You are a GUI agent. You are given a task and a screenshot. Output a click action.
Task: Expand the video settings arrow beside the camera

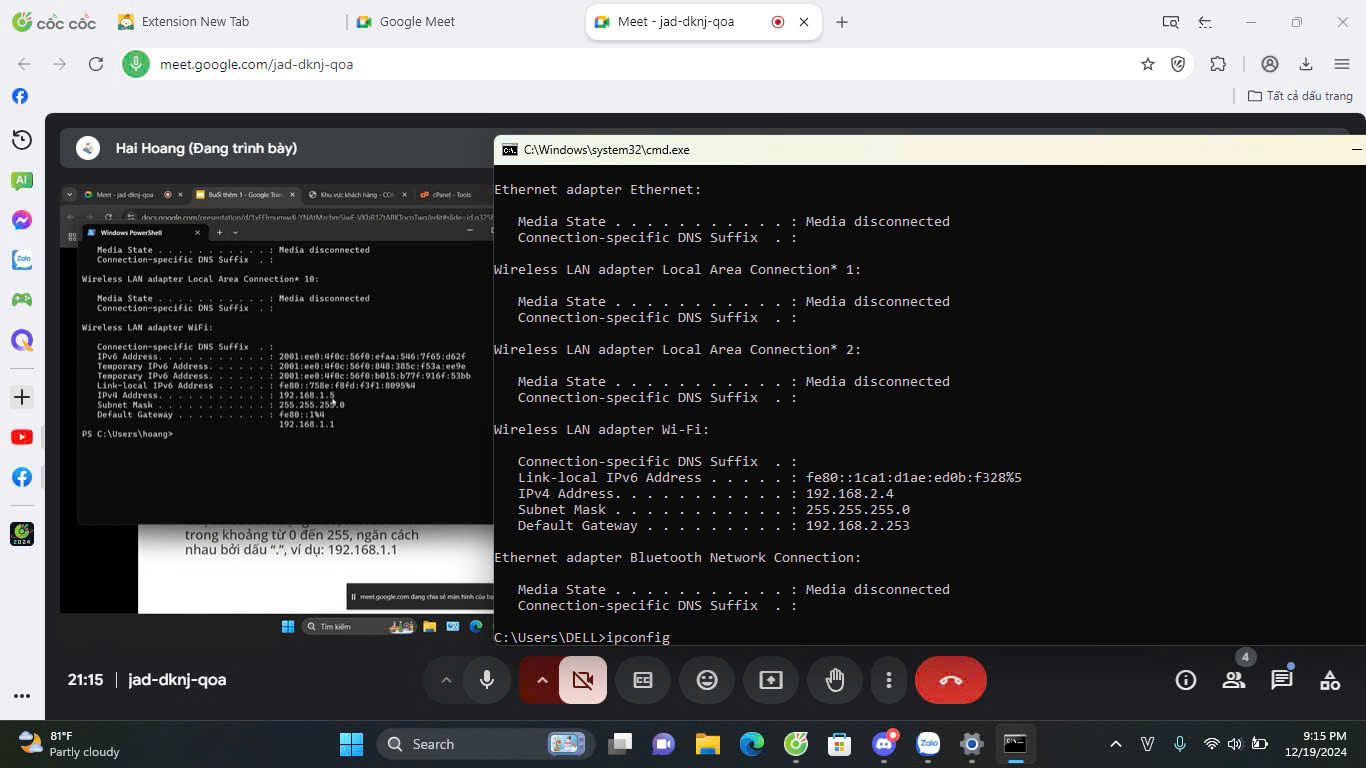(542, 680)
